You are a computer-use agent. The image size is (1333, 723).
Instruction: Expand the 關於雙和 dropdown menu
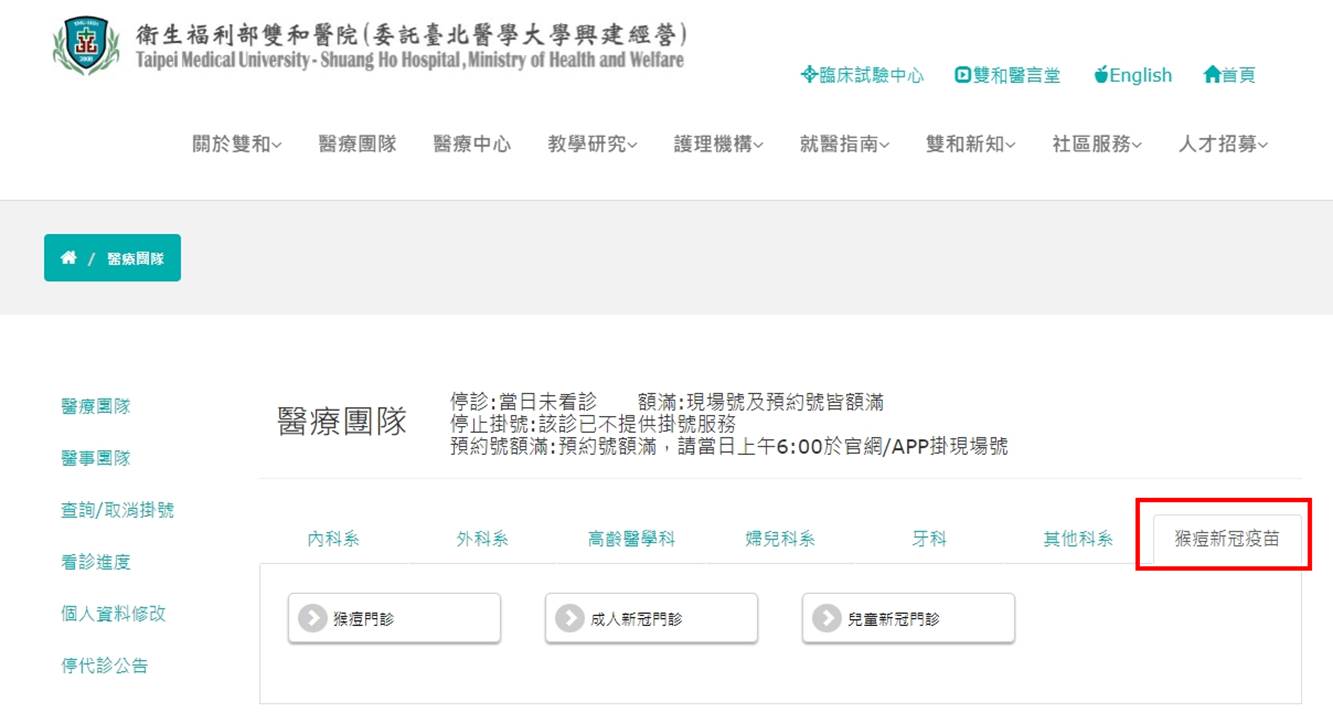237,144
